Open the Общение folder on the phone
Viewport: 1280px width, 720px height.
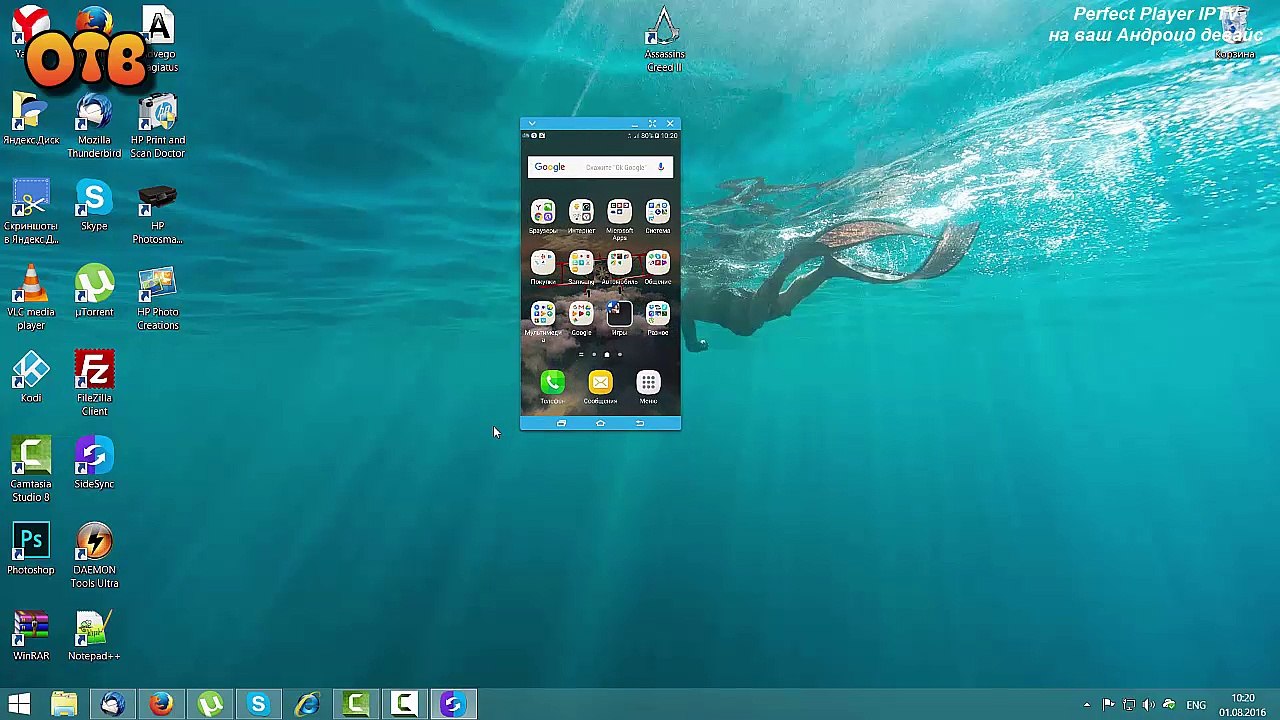(x=657, y=267)
